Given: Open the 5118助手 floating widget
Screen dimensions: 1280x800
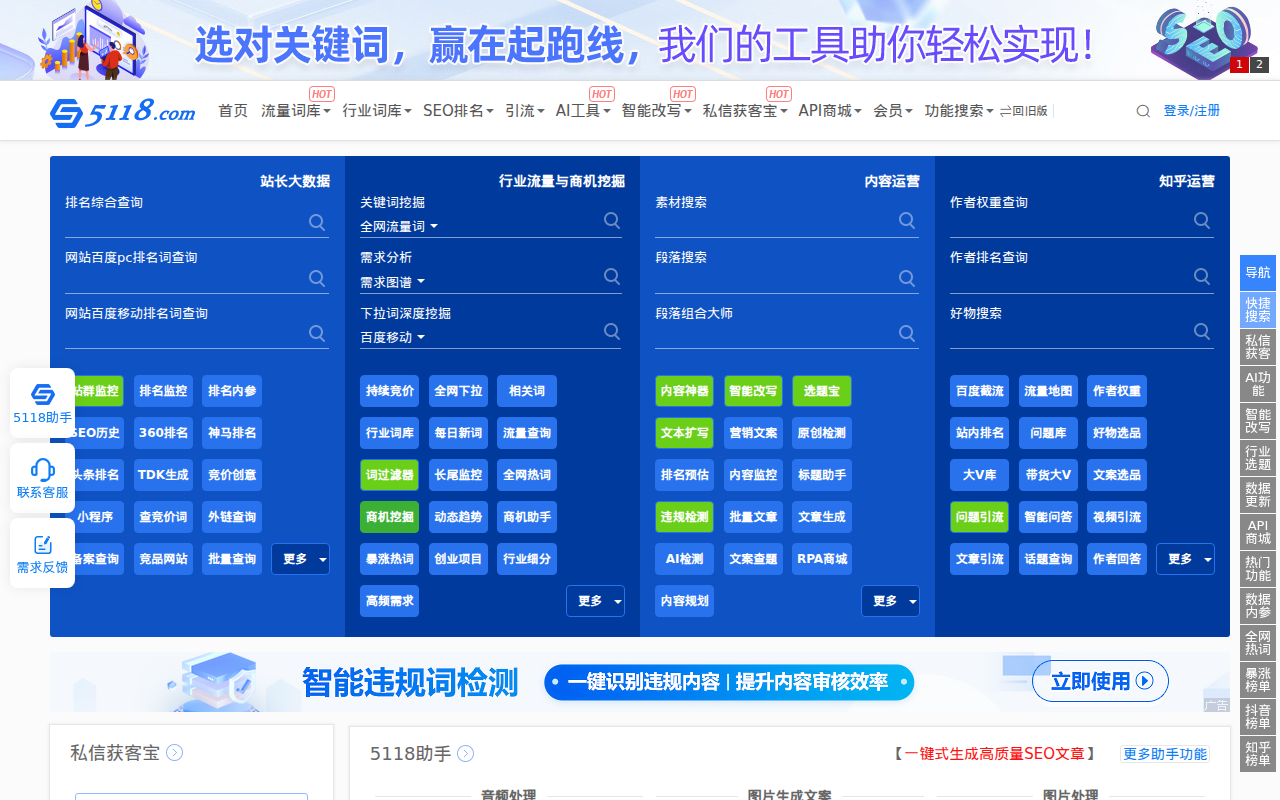Looking at the screenshot, I should (42, 403).
